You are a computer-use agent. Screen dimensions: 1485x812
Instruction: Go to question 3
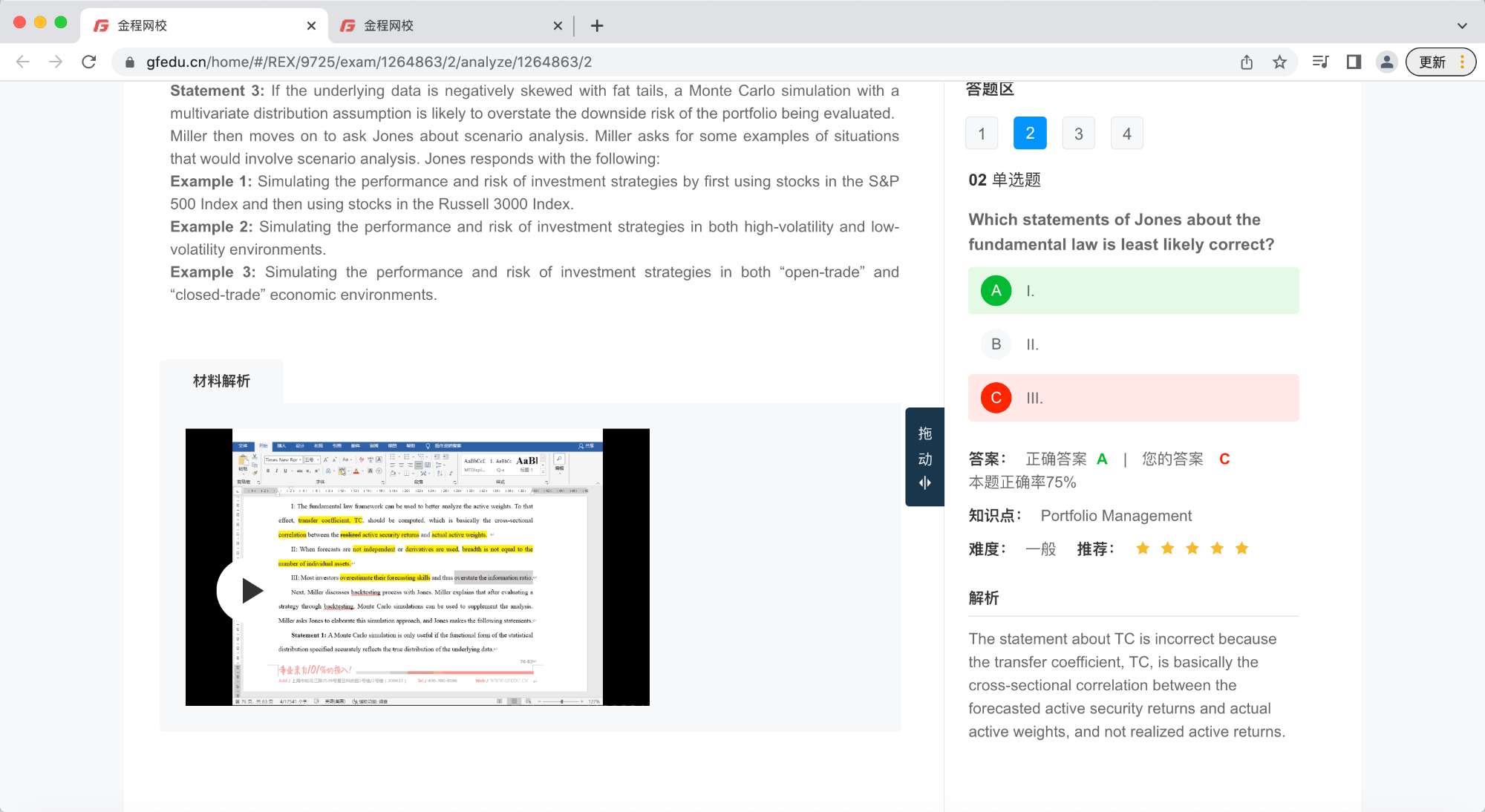[1078, 134]
